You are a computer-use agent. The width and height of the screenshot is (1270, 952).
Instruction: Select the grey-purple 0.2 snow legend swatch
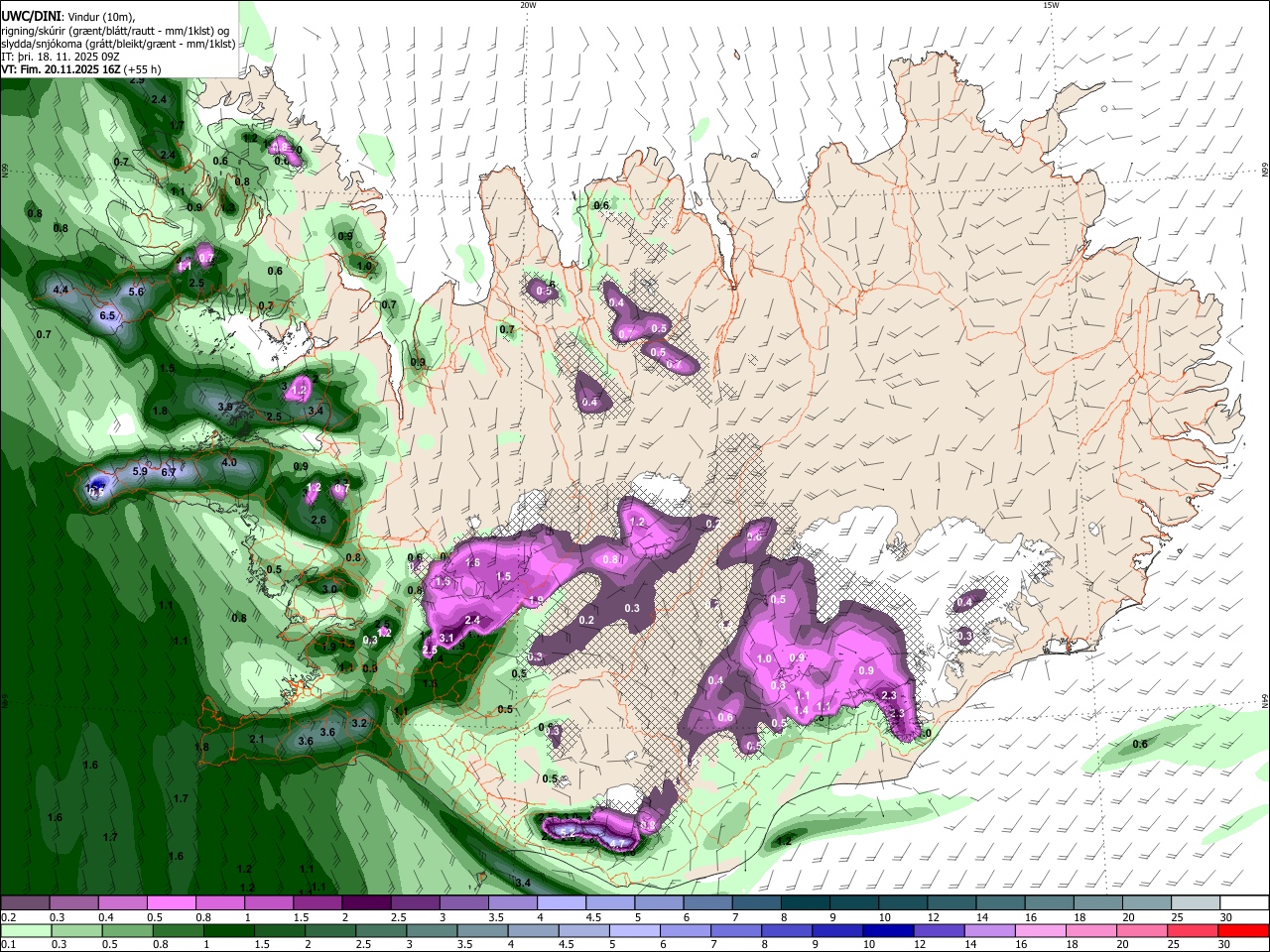click(x=25, y=903)
